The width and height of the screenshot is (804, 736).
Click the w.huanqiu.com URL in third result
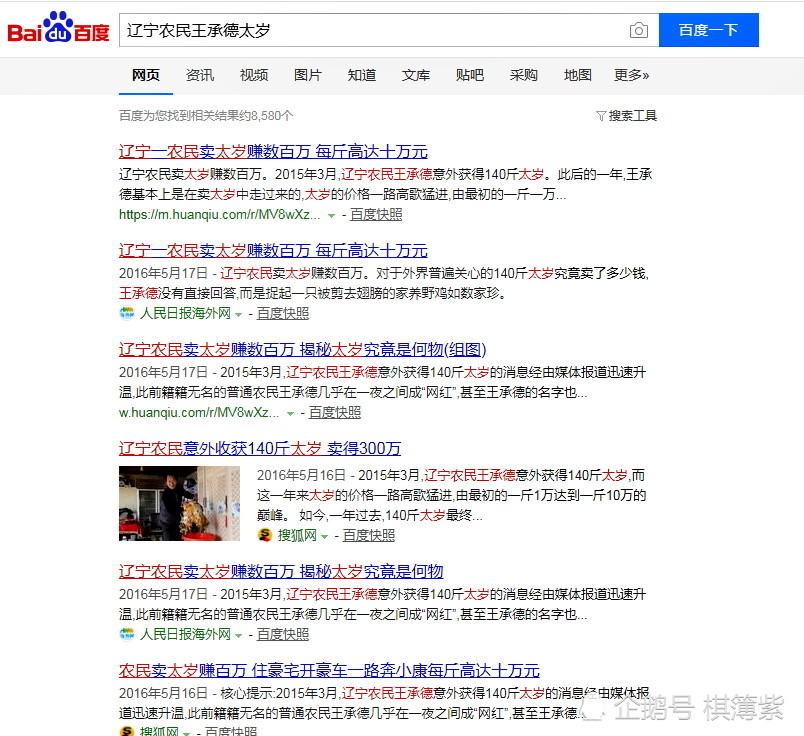click(199, 412)
